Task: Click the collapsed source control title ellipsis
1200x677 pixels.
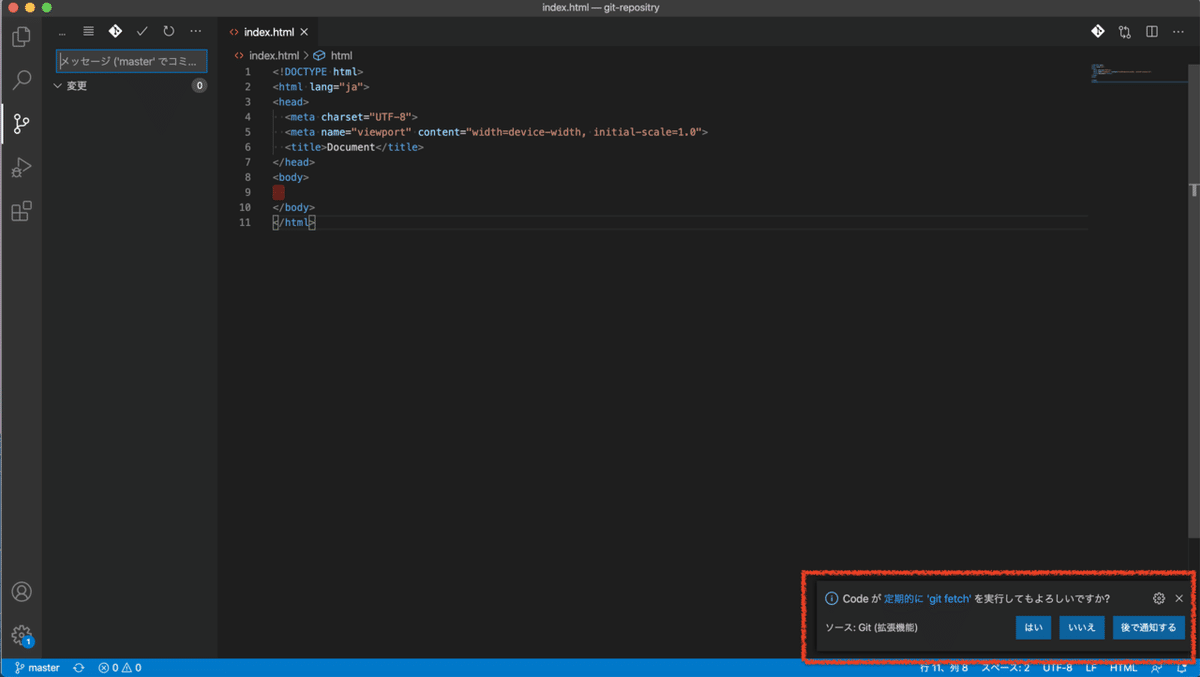Action: pos(62,31)
